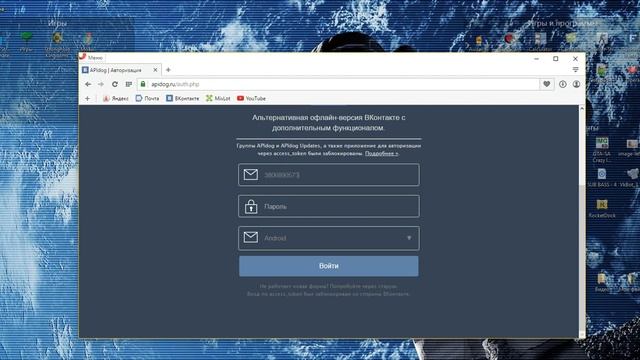Screen dimensions: 640x360
Task: Open the user profile icon
Action: [x=576, y=84]
